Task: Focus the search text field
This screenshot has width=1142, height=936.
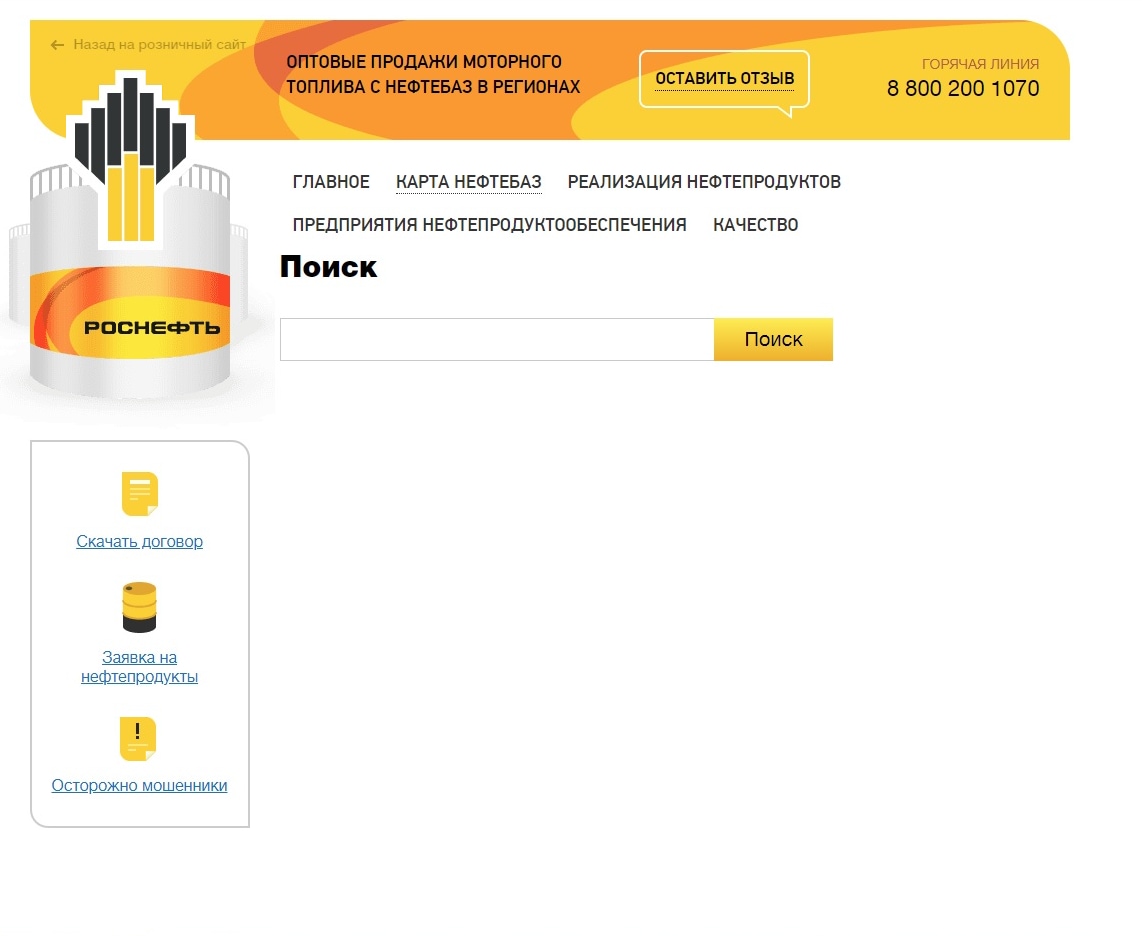Action: [x=497, y=339]
